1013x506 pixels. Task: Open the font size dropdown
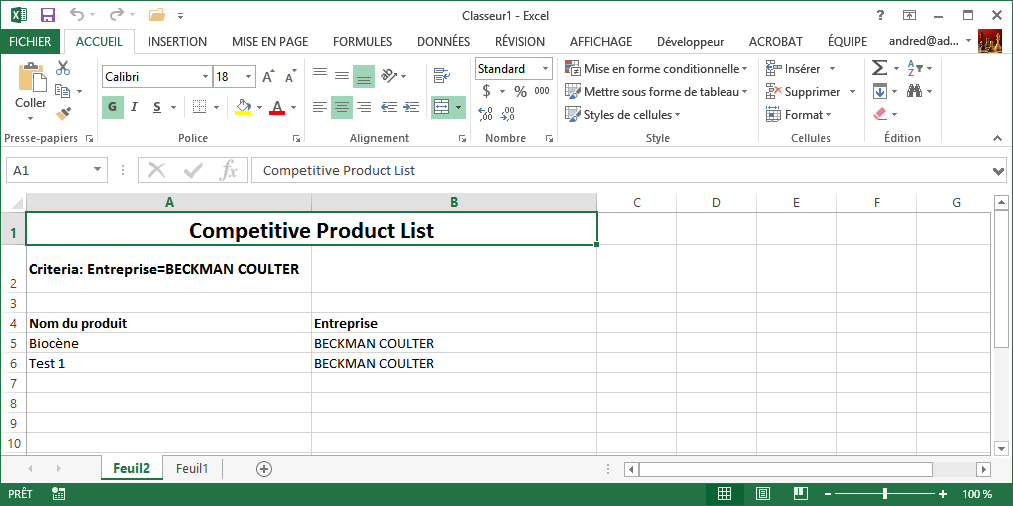coord(249,77)
